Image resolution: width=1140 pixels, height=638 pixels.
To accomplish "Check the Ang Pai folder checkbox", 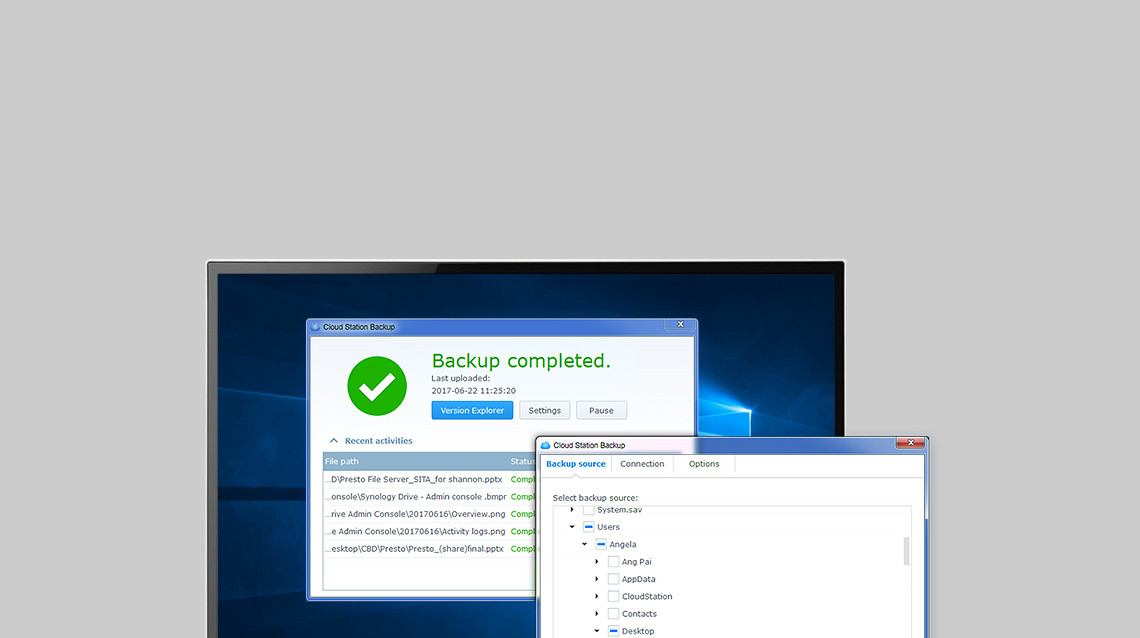I will point(614,562).
